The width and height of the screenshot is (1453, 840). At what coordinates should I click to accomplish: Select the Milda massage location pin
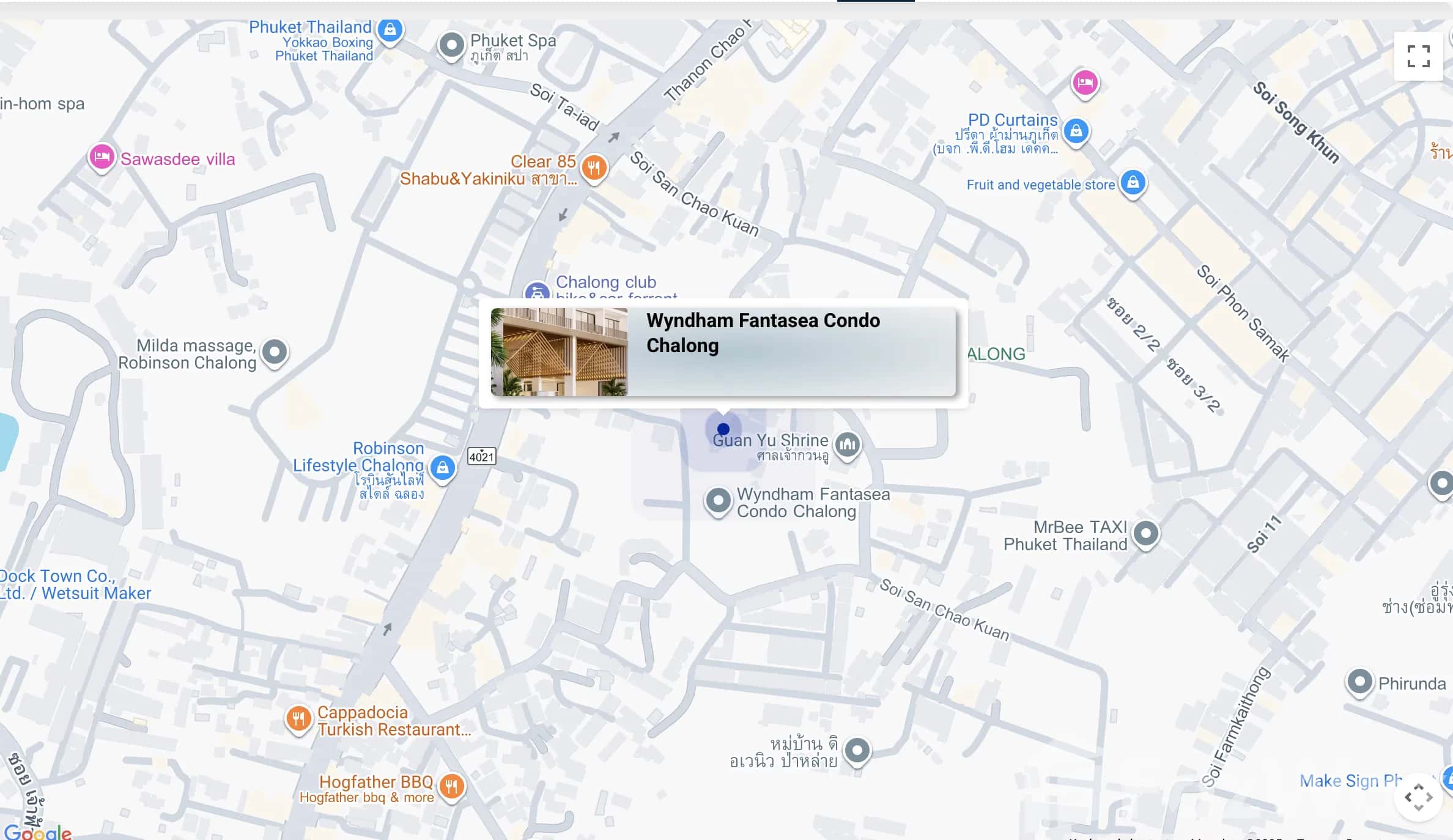[x=275, y=353]
